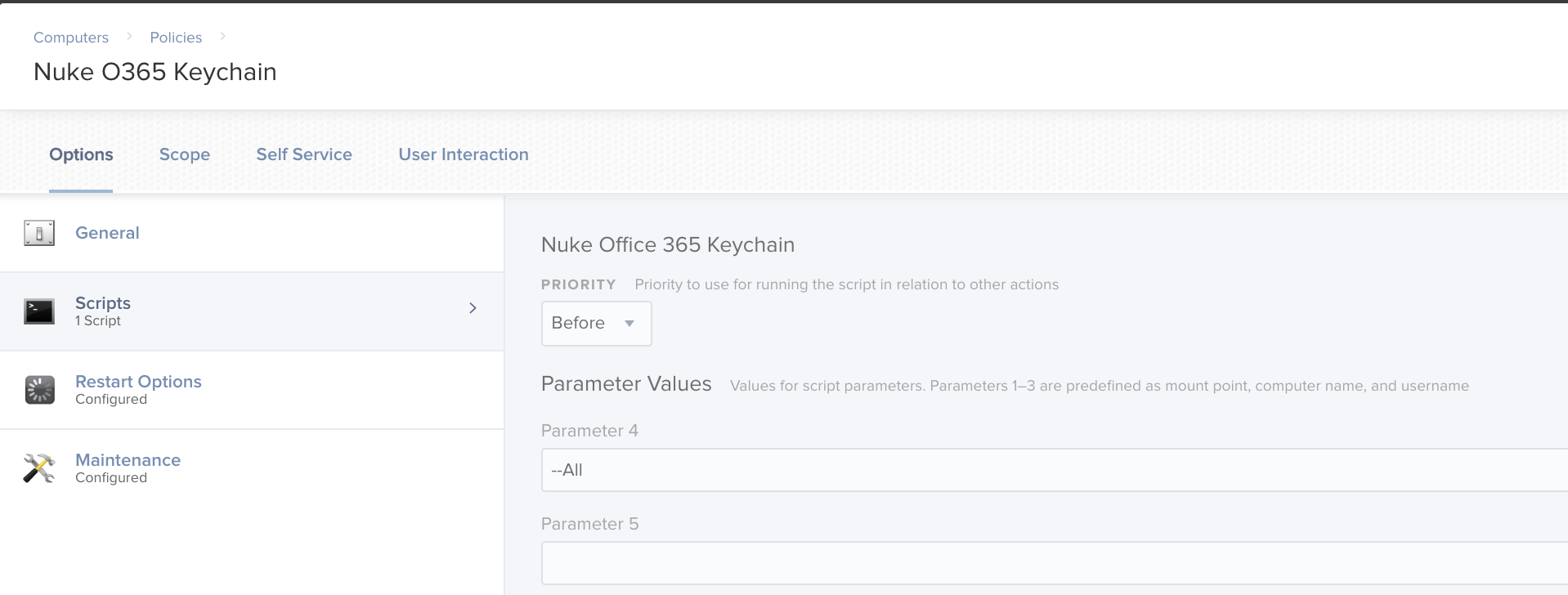Click the General switch icon
The width and height of the screenshot is (1568, 595).
pyautogui.click(x=39, y=233)
